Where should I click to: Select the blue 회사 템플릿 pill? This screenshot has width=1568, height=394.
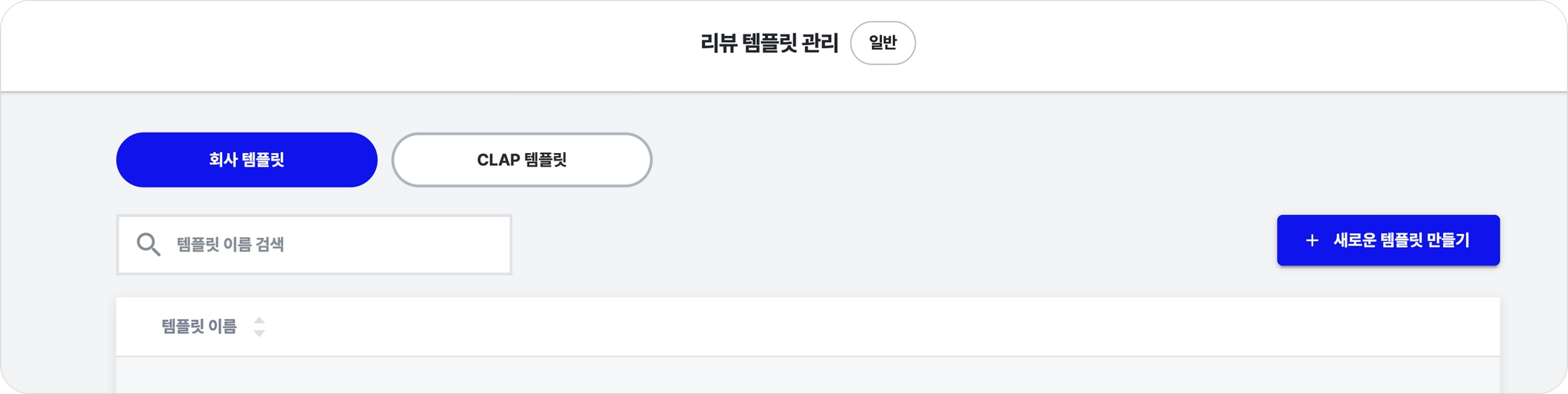pyautogui.click(x=247, y=160)
